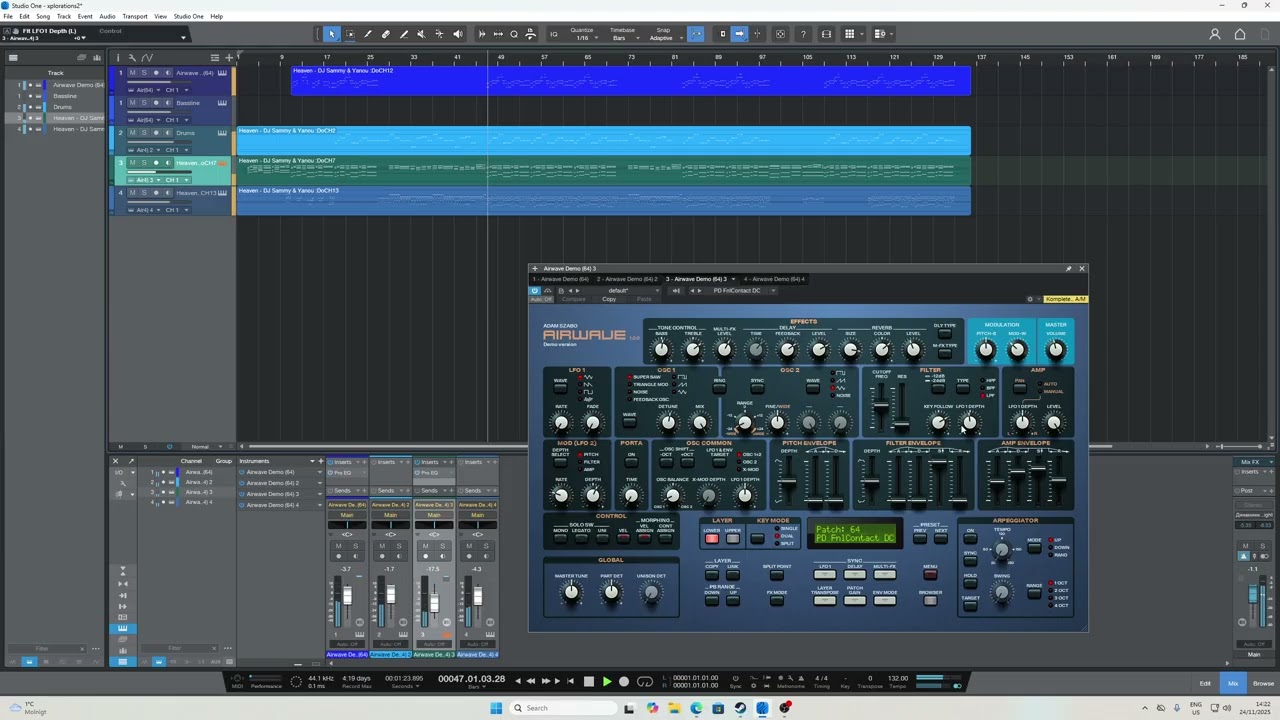Switch to the 1 - Airwave Demo (64) tab

click(562, 279)
